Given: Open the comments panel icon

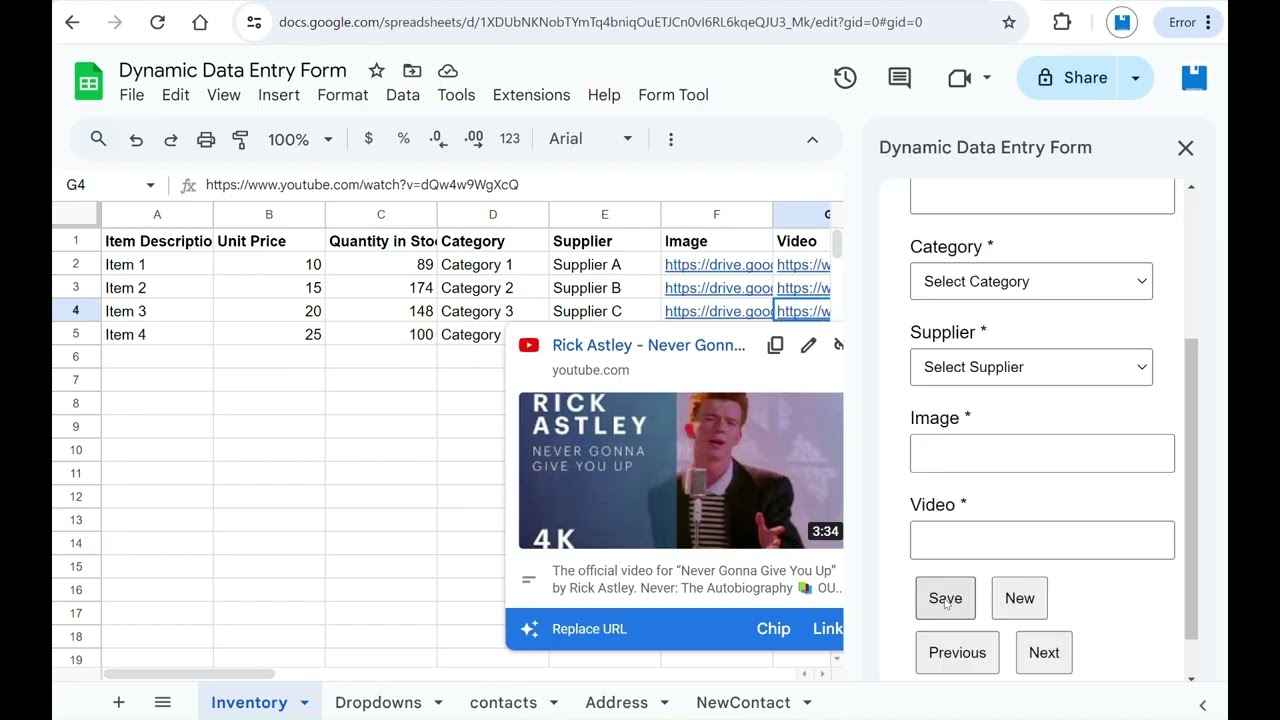Looking at the screenshot, I should pos(899,78).
